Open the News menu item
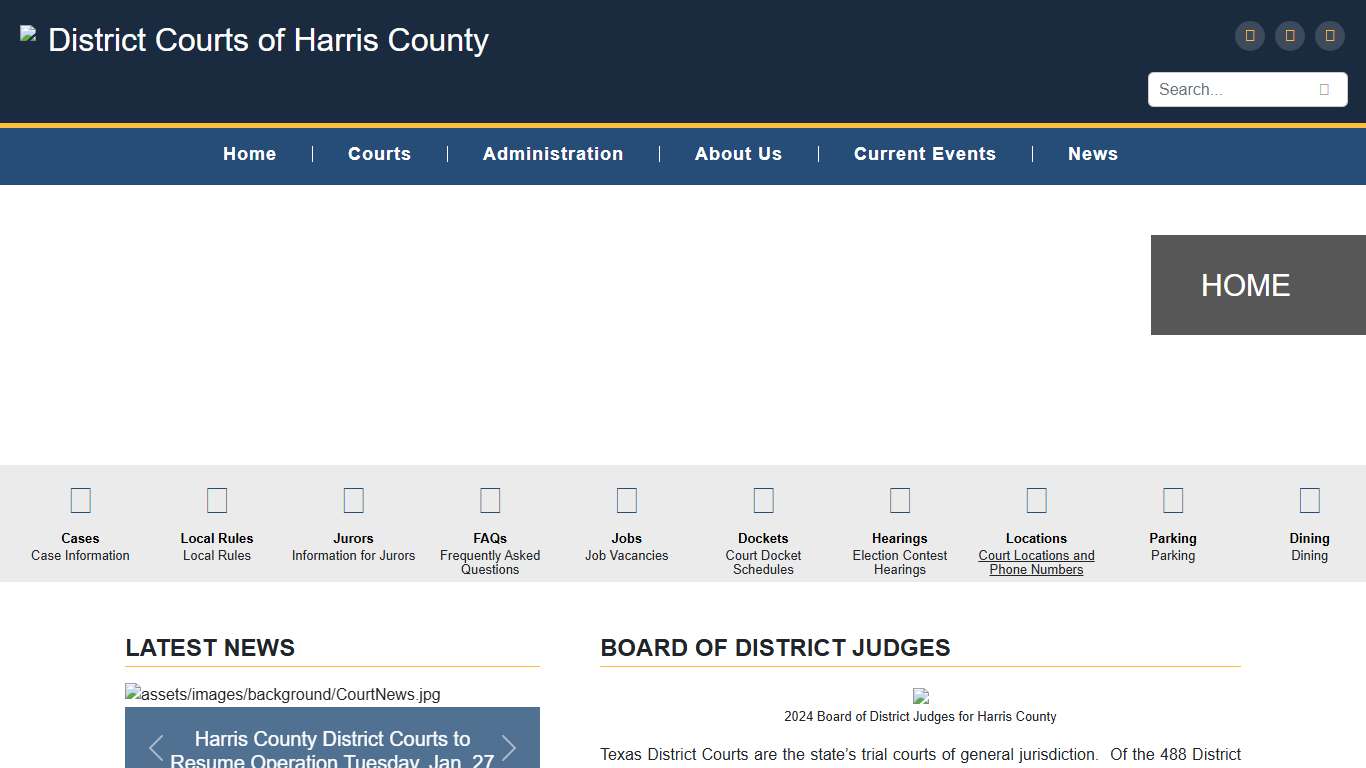1366x768 pixels. click(x=1092, y=154)
